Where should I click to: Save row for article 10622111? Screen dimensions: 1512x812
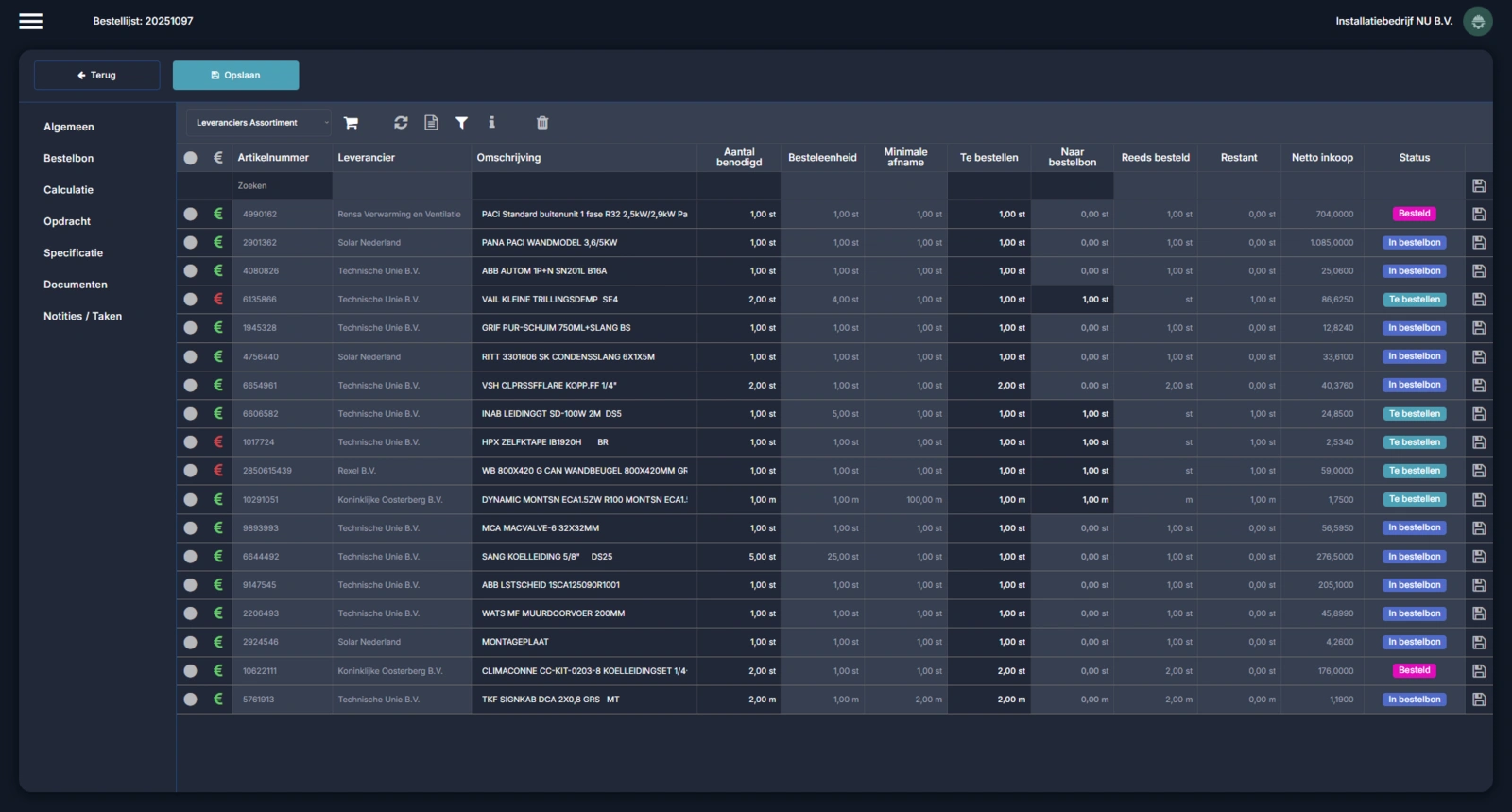1479,671
